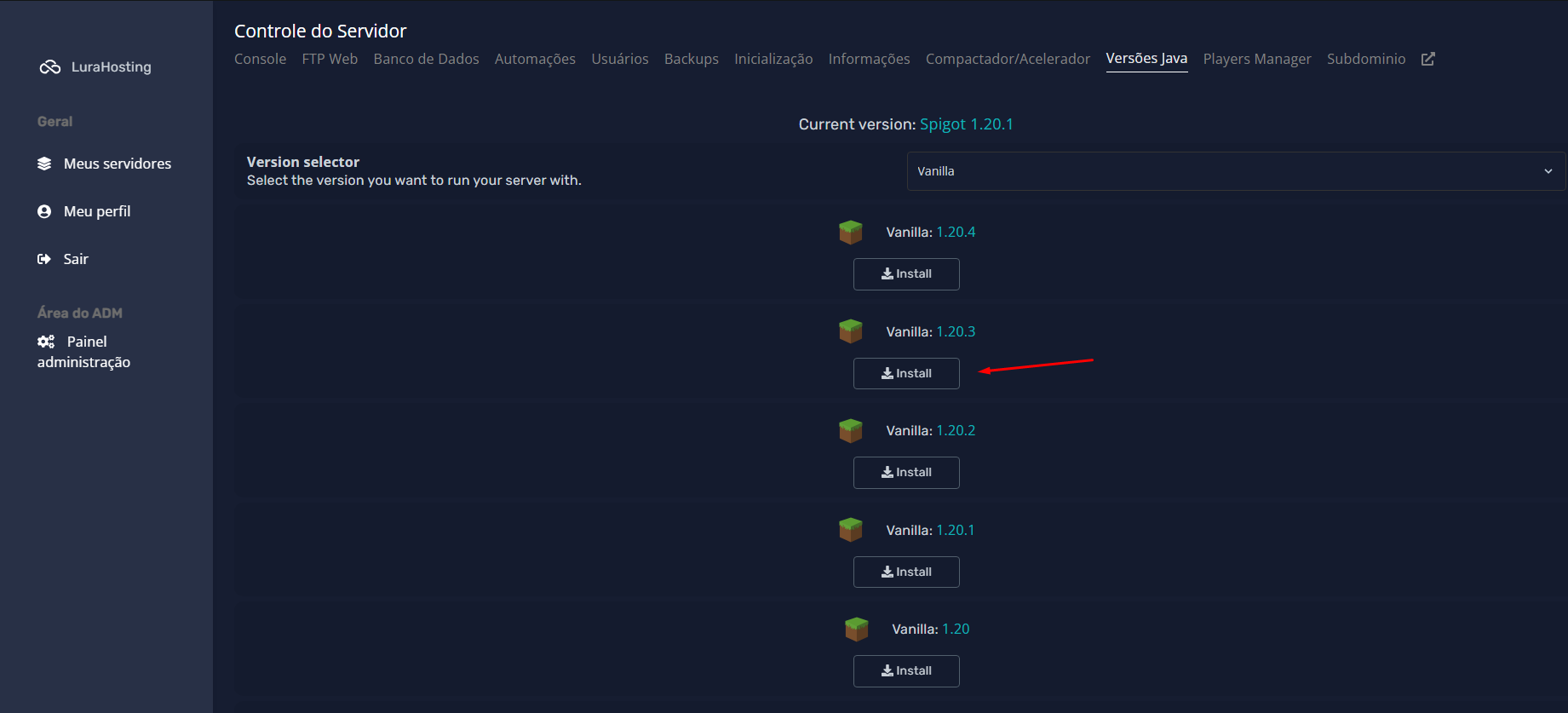Expand the Vanilla version type dropdown

click(1236, 171)
